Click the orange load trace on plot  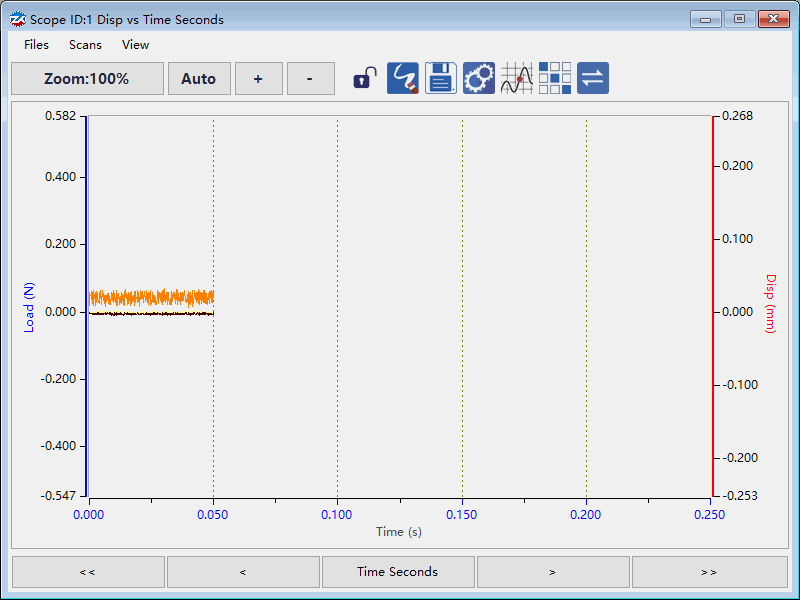click(x=150, y=298)
